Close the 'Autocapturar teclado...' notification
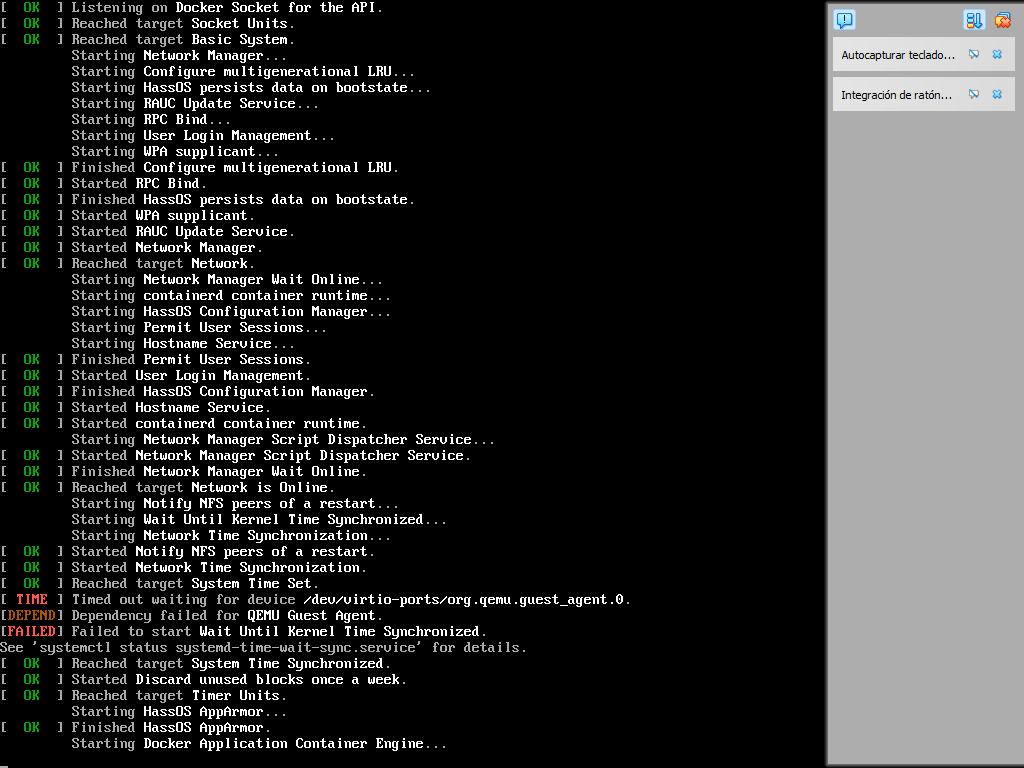Image resolution: width=1024 pixels, height=768 pixels. click(997, 55)
